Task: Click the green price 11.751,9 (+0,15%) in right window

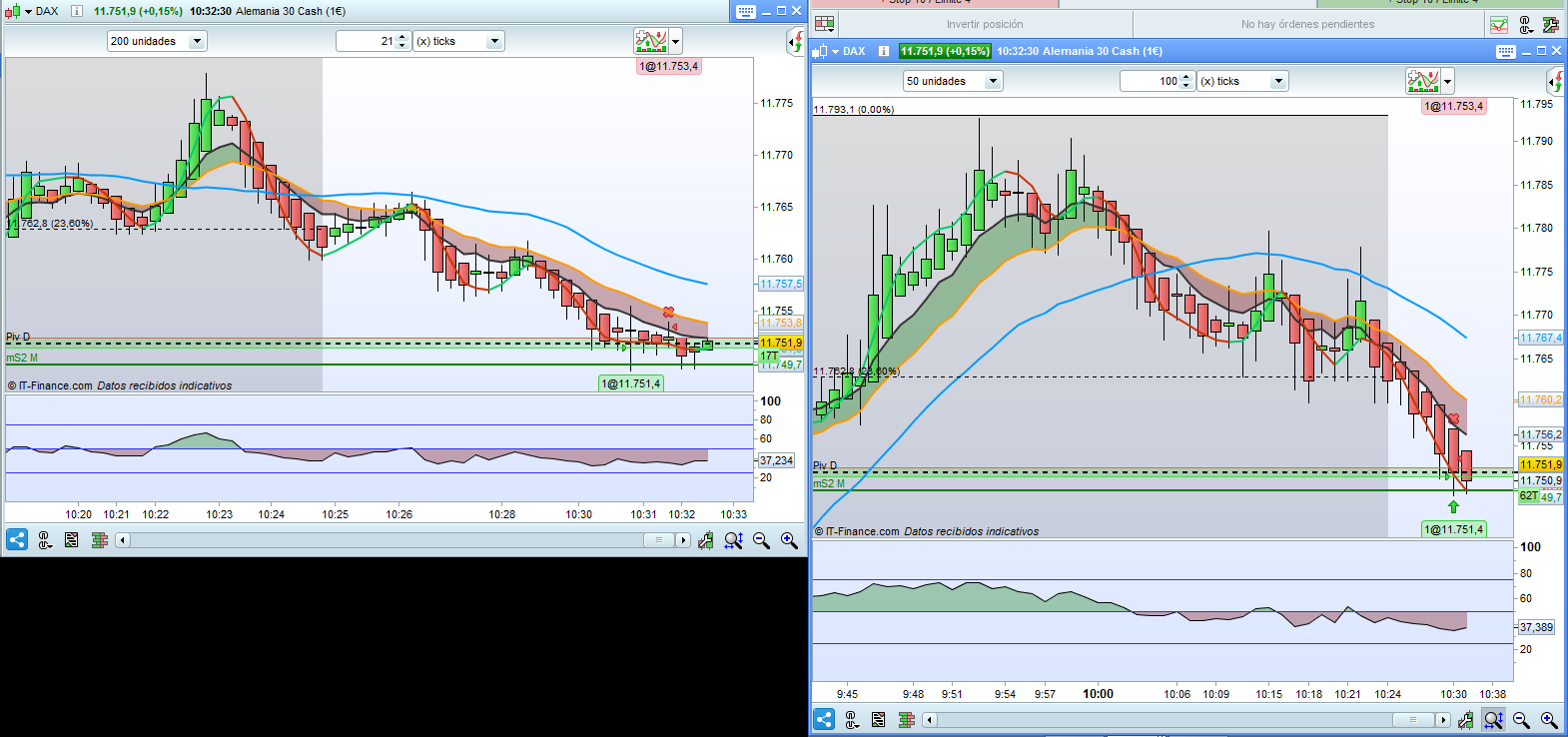Action: [945, 51]
